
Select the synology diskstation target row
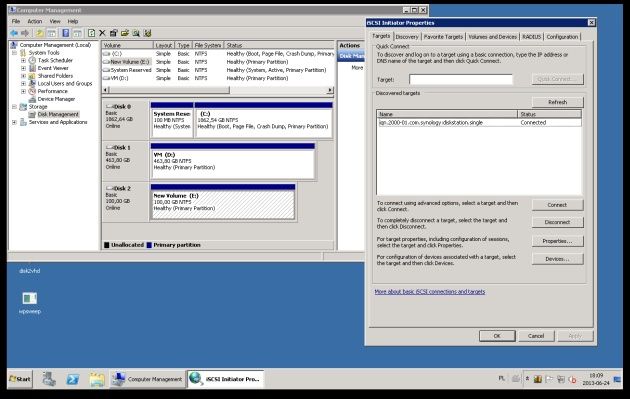point(479,123)
